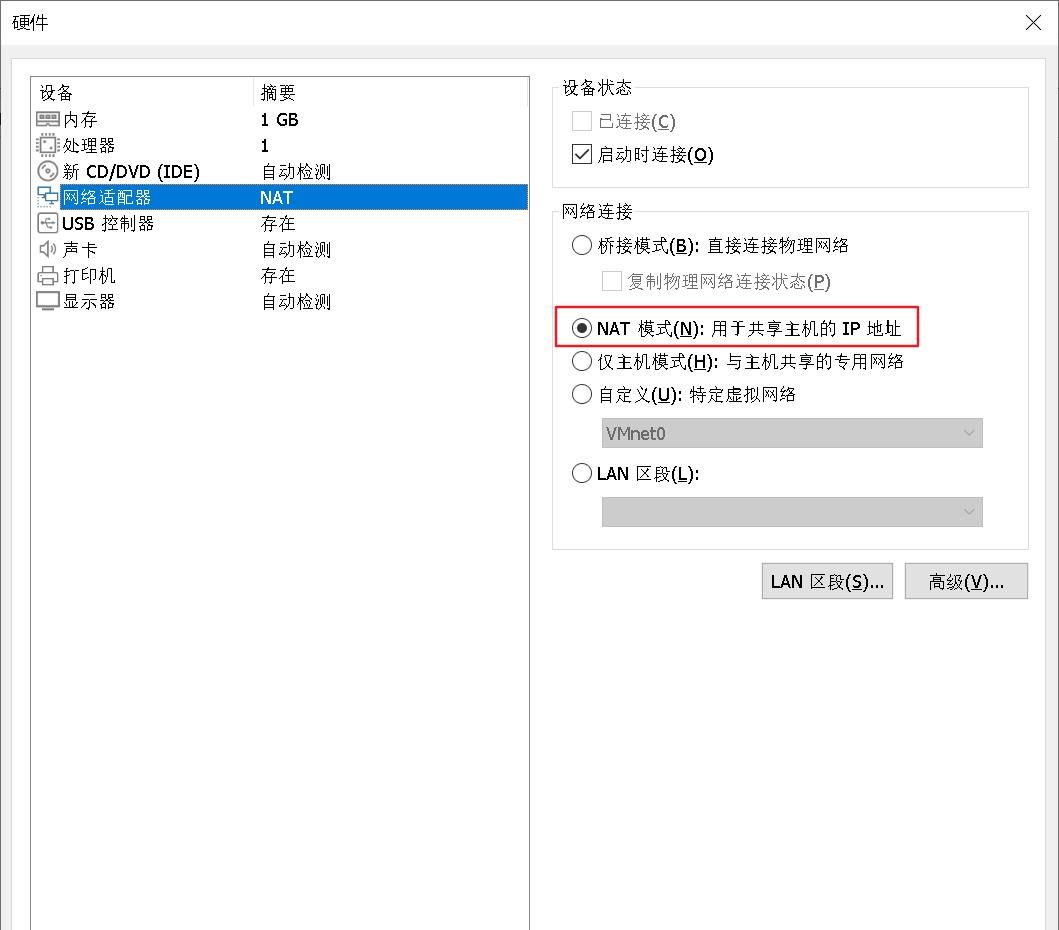The image size is (1059, 930).
Task: Select the 处理器 (processor) device icon
Action: pos(47,145)
